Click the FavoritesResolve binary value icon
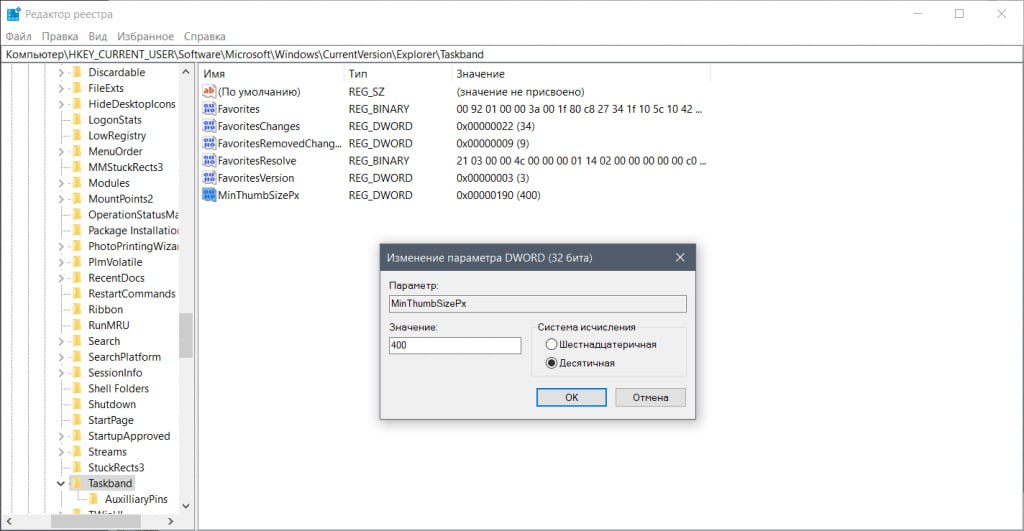Screen dimensions: 1024x531 pyautogui.click(x=209, y=160)
